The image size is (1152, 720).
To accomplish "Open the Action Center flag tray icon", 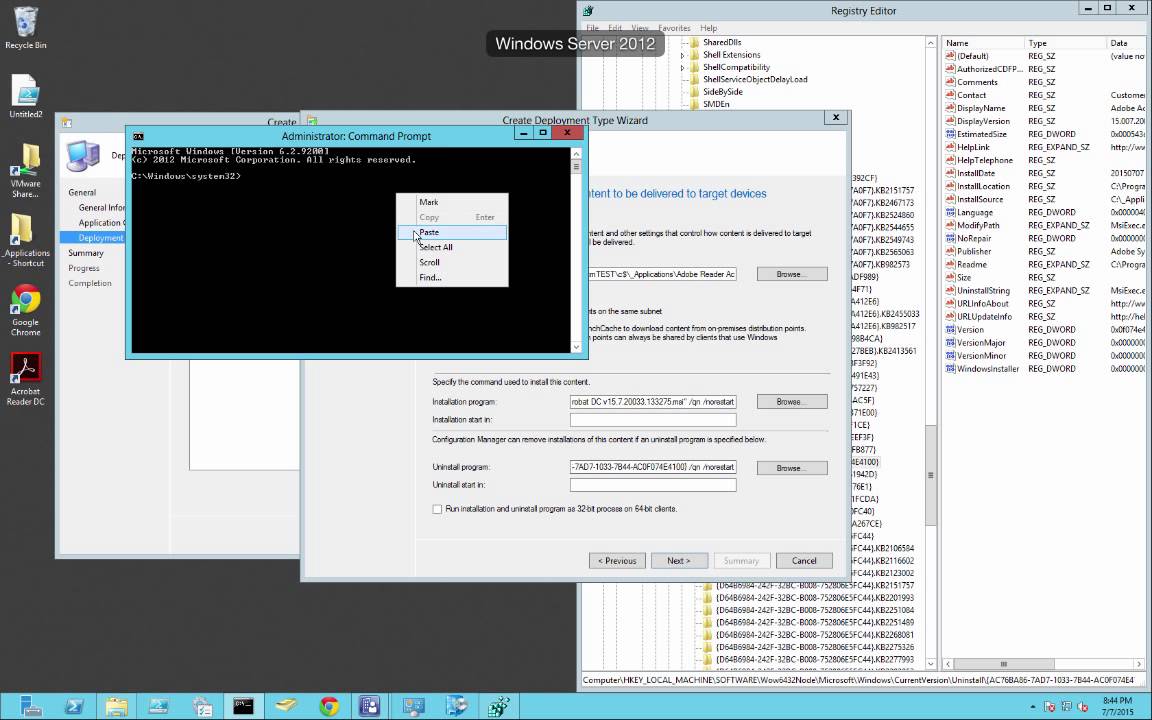I will tap(1050, 707).
